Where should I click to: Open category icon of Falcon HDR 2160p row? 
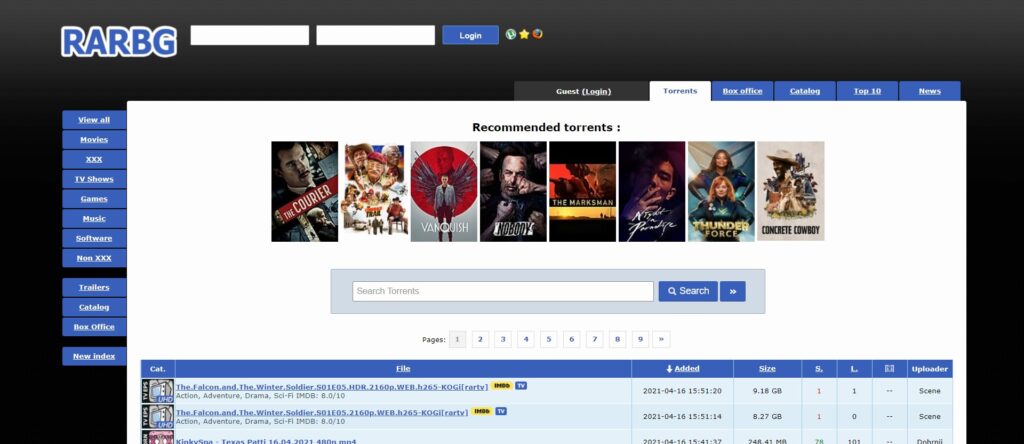(157, 390)
